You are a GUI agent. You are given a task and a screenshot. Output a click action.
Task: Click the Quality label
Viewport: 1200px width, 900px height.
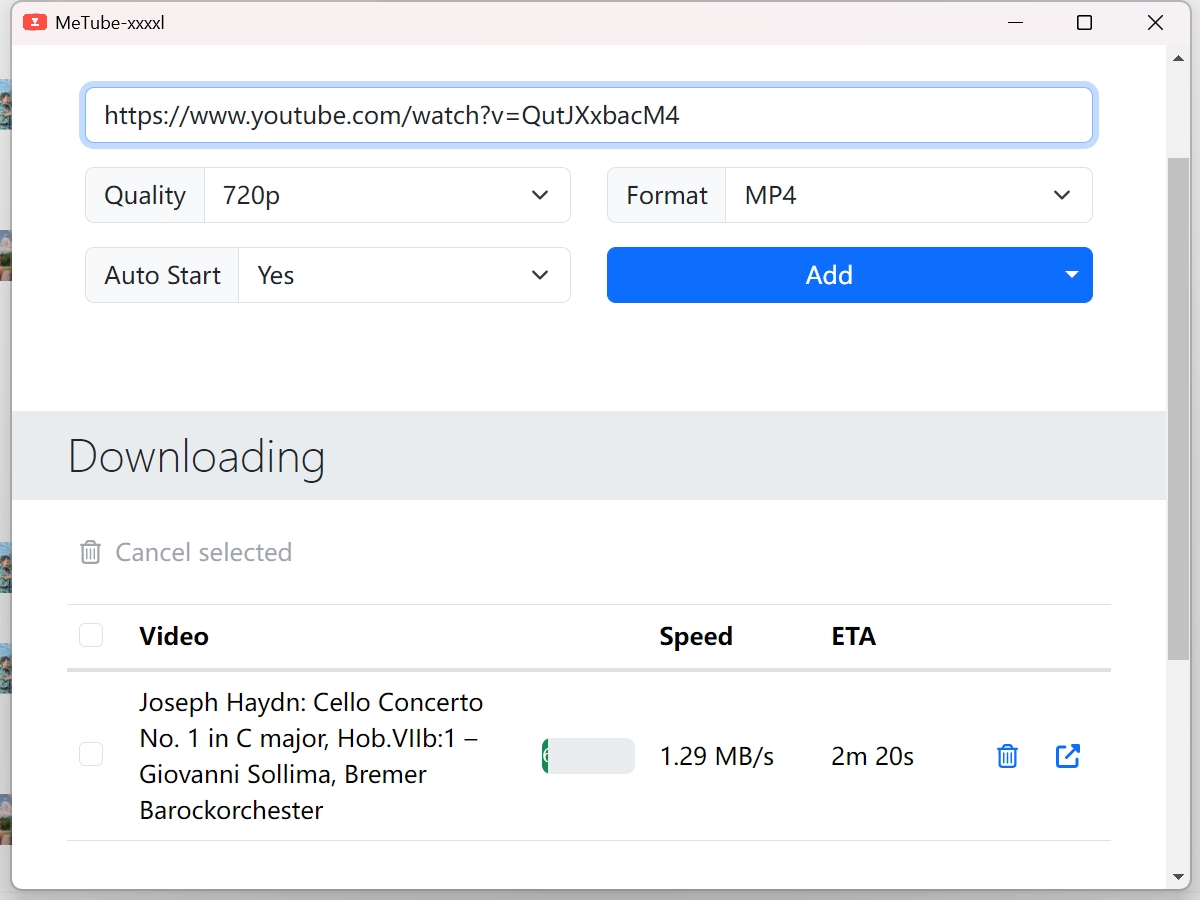pos(145,195)
